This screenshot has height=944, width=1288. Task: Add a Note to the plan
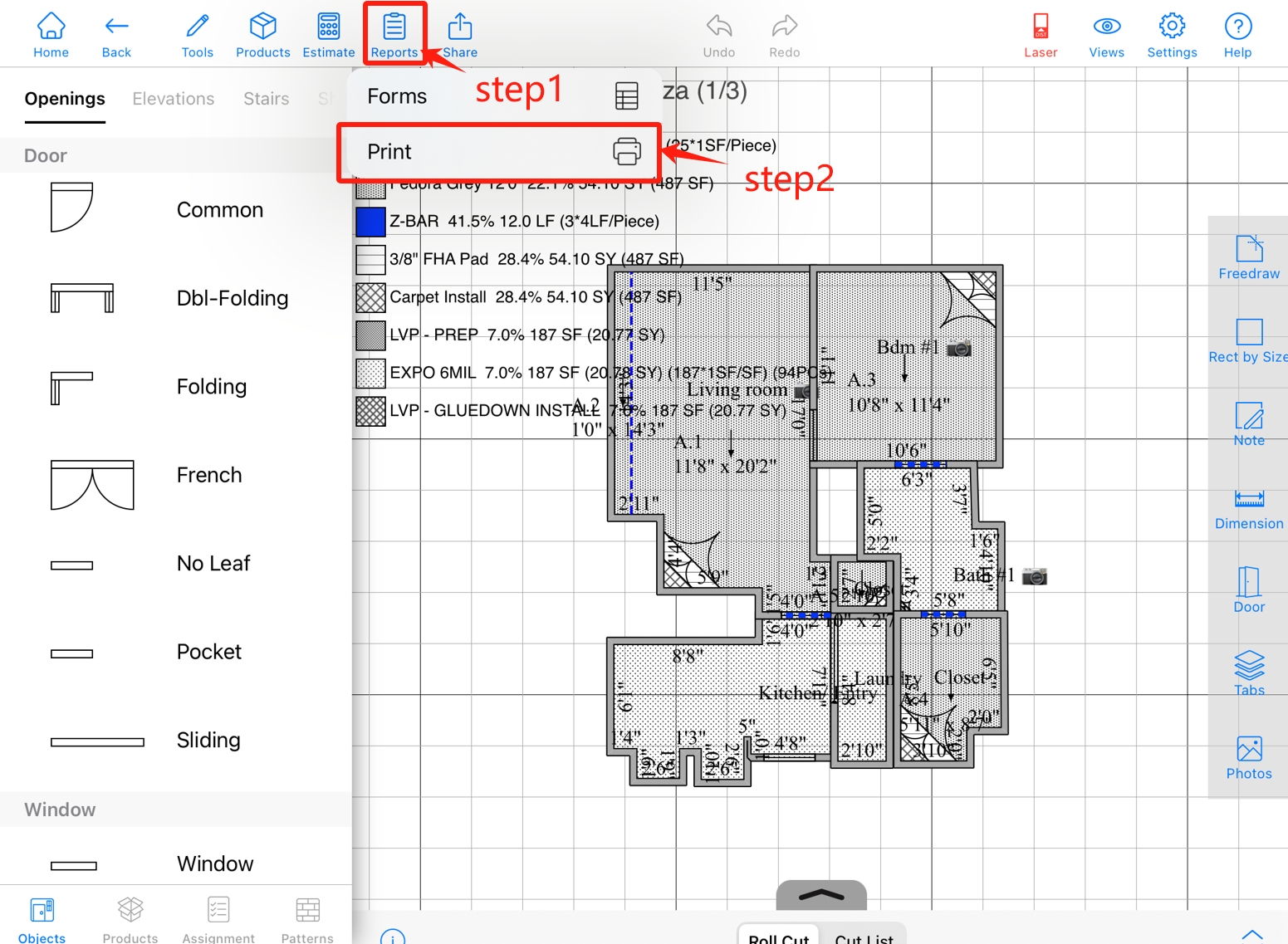click(x=1249, y=424)
